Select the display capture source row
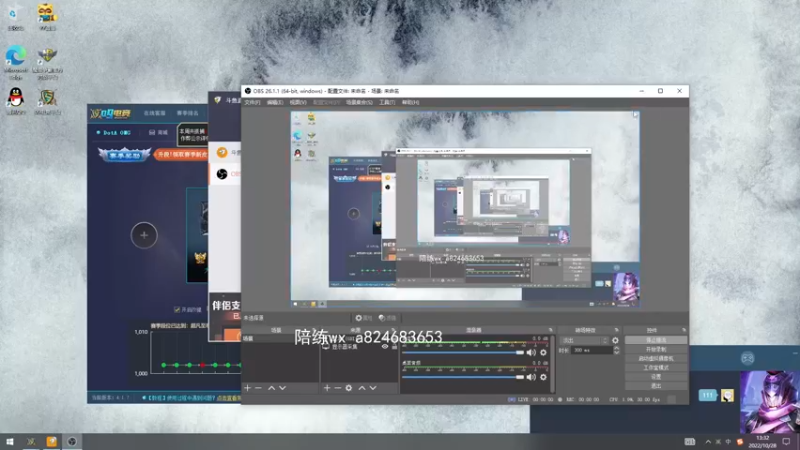Image resolution: width=800 pixels, height=450 pixels. [359, 346]
